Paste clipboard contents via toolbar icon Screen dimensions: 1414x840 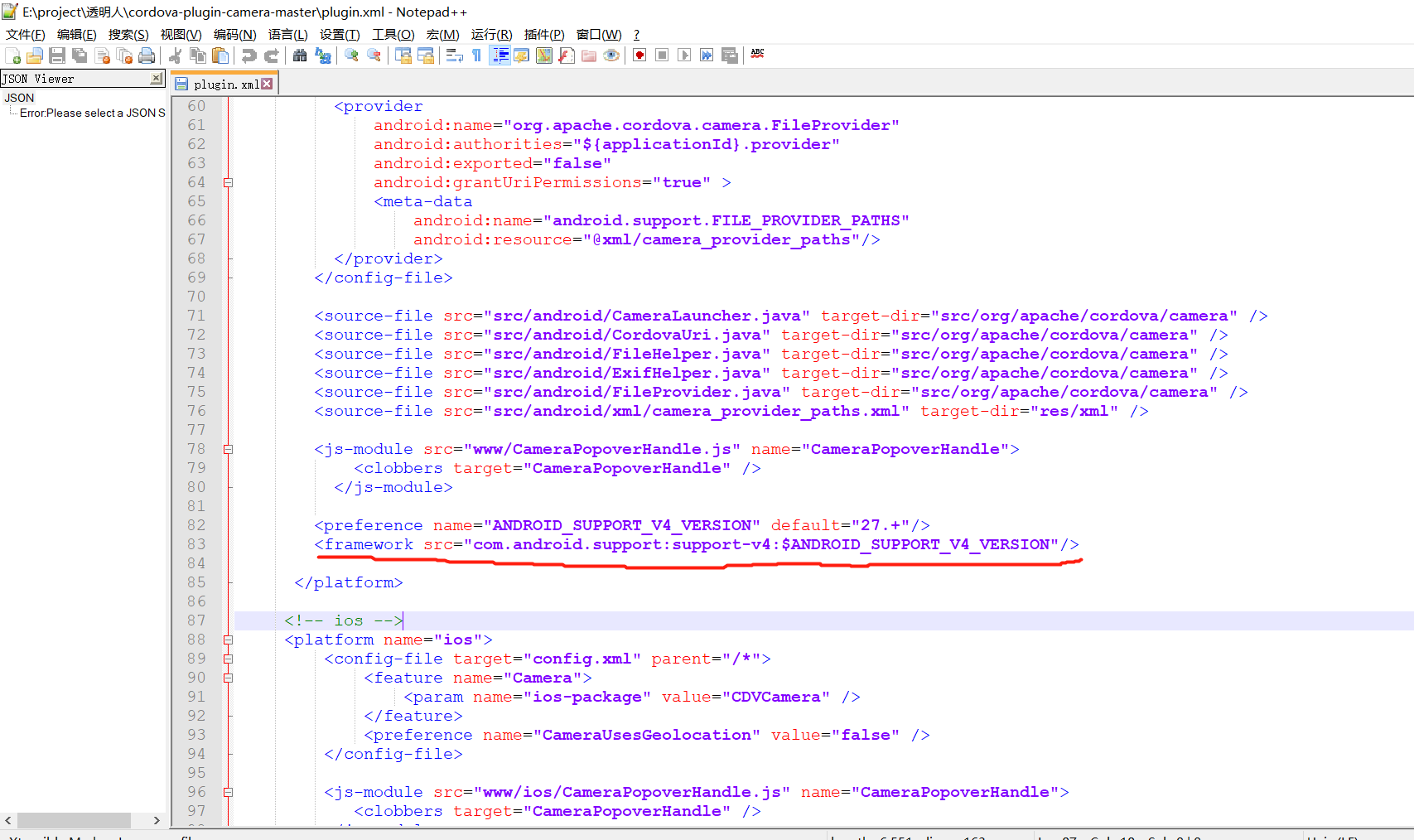point(220,55)
